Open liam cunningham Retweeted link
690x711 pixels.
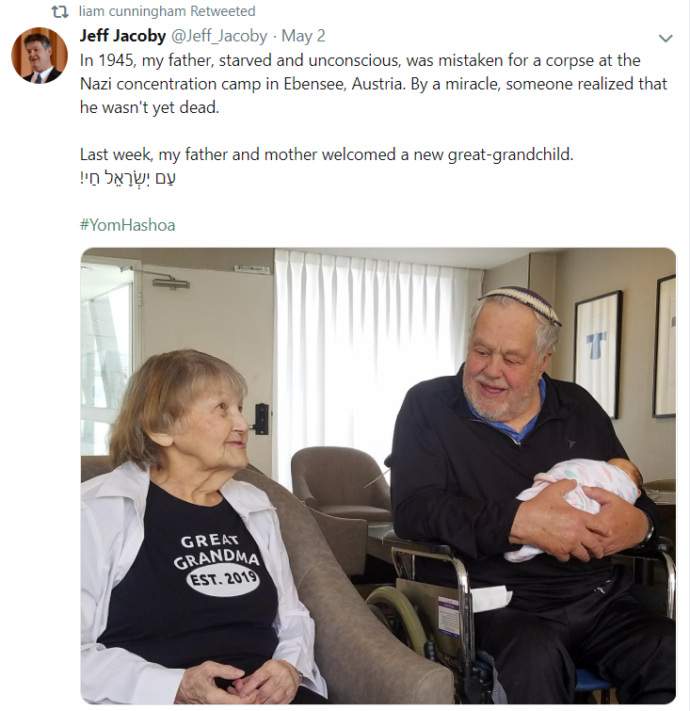coord(167,11)
